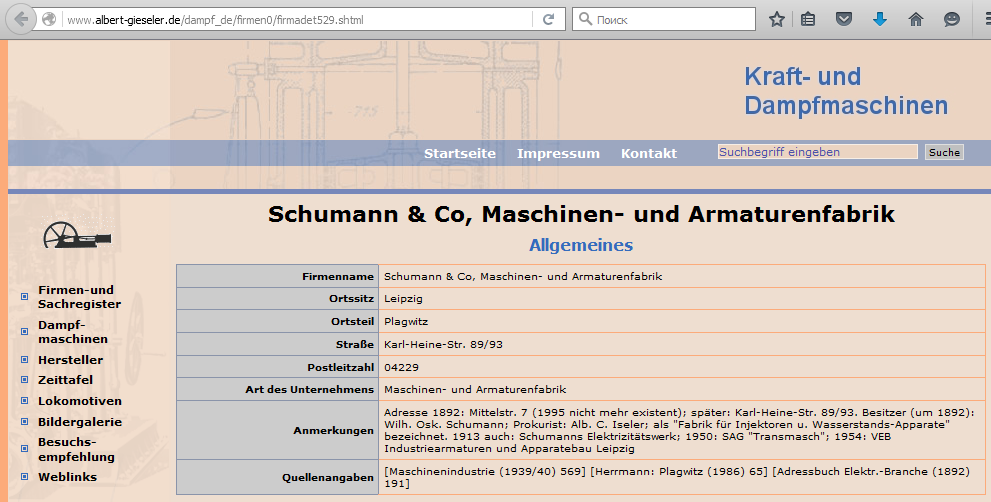Open Kontakt in the navigation bar

(648, 154)
